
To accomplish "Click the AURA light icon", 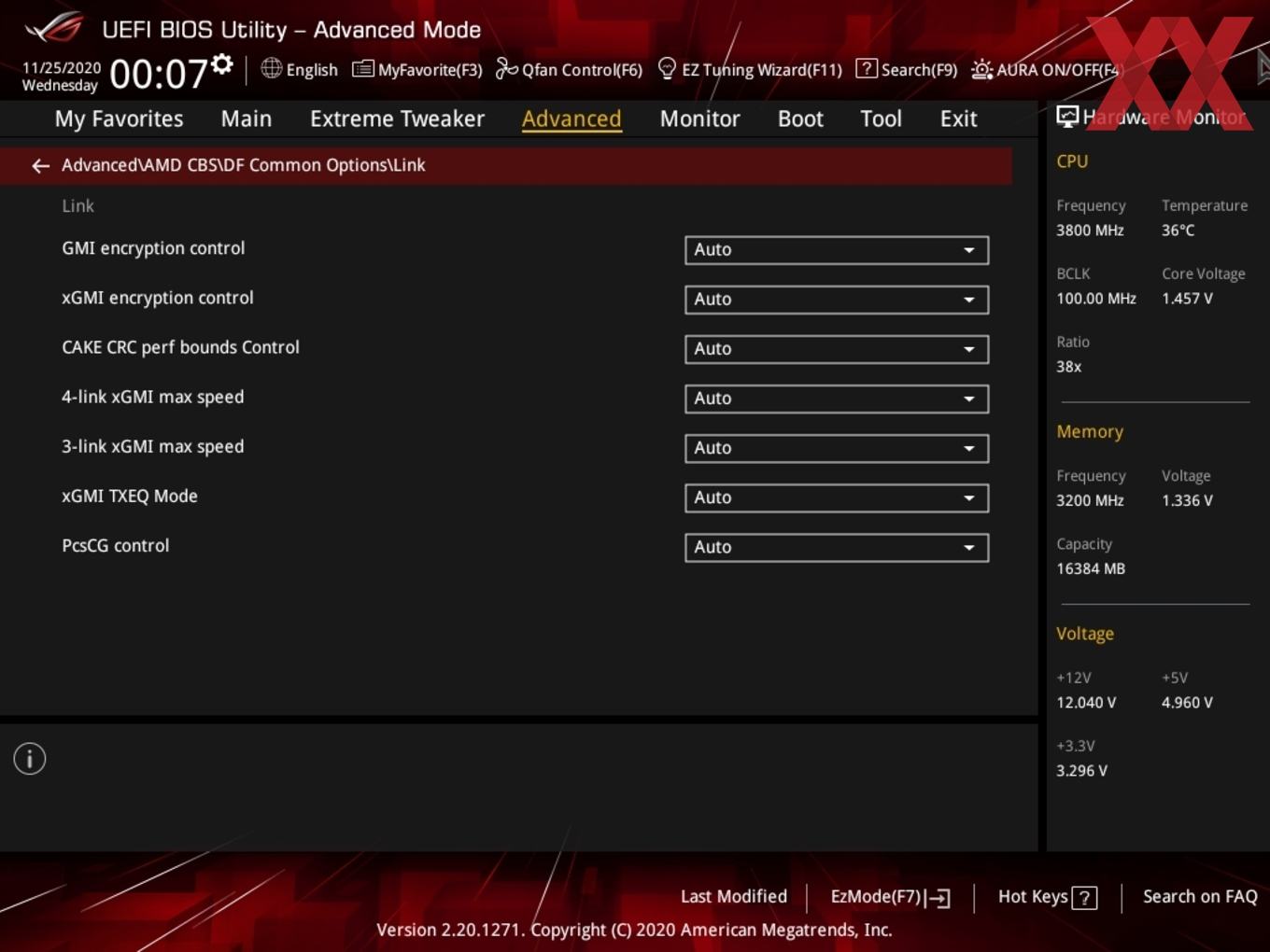I will pyautogui.click(x=981, y=70).
